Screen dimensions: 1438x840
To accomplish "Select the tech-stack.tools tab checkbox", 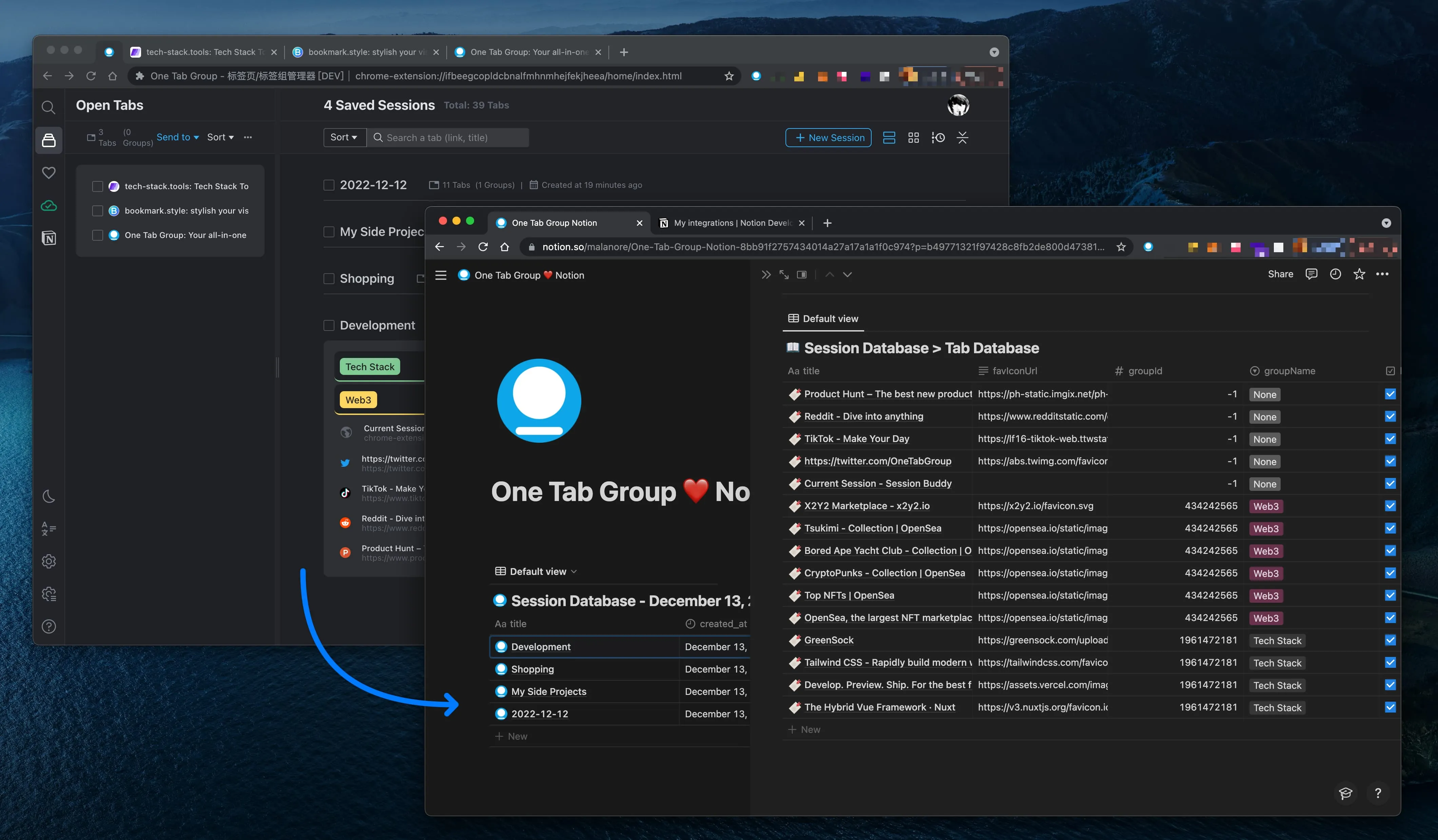I will (98, 186).
